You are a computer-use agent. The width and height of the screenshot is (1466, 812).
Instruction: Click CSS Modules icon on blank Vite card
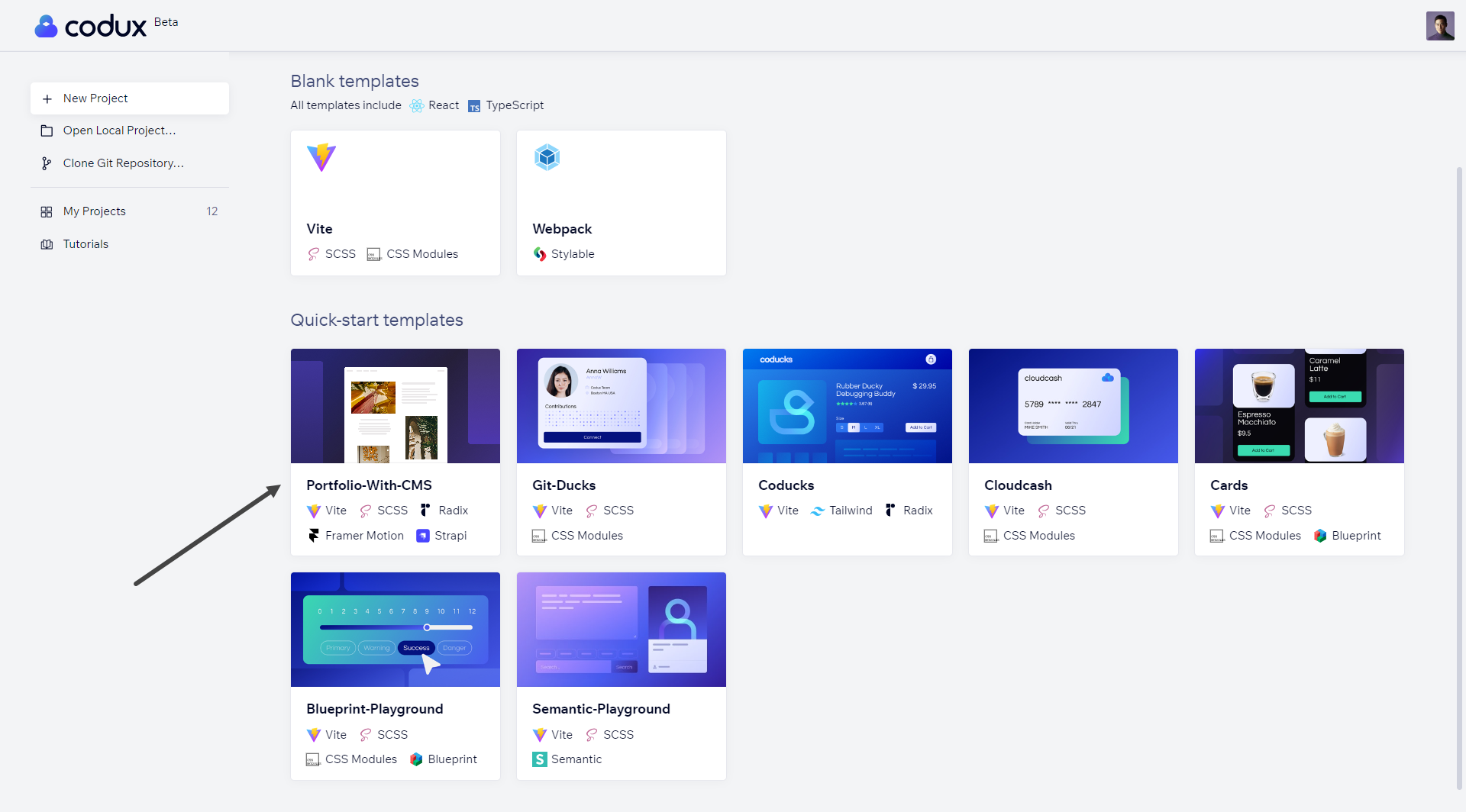(x=374, y=254)
